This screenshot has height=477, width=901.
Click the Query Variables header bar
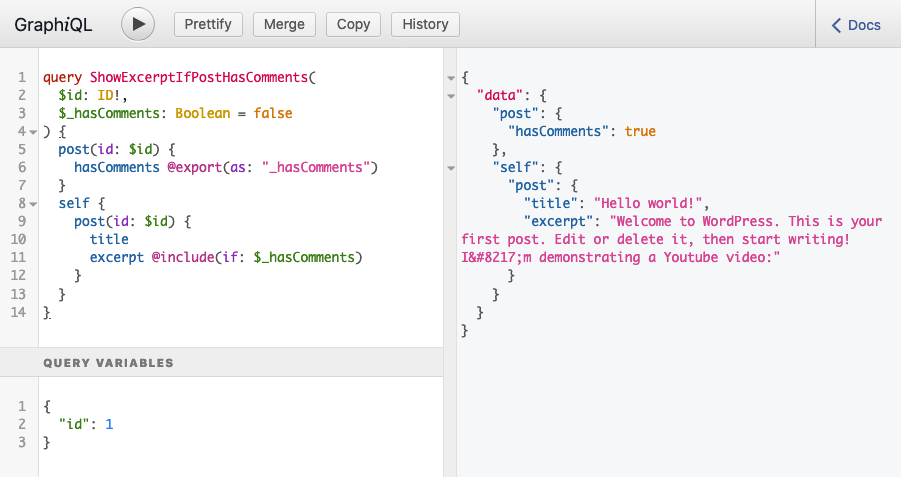[221, 363]
